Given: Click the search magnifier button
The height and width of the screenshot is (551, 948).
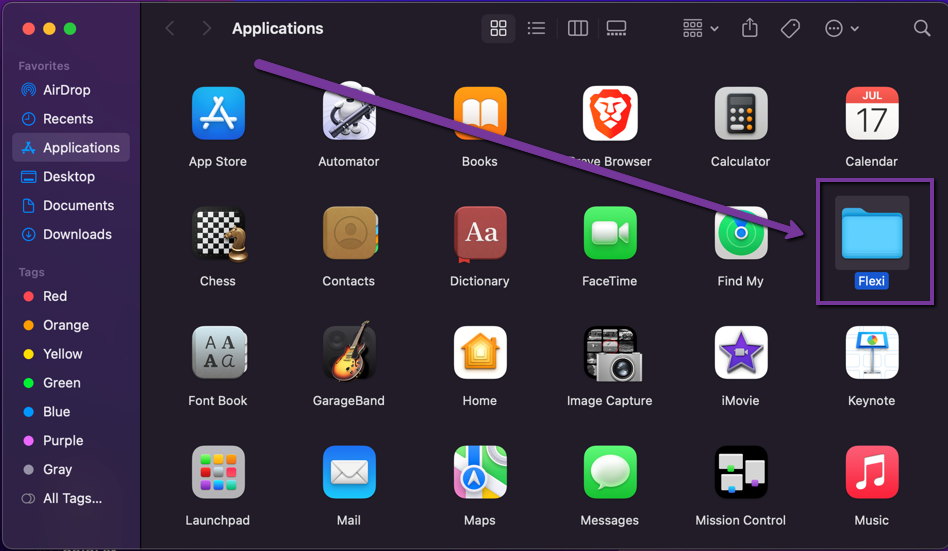Looking at the screenshot, I should click(x=922, y=29).
